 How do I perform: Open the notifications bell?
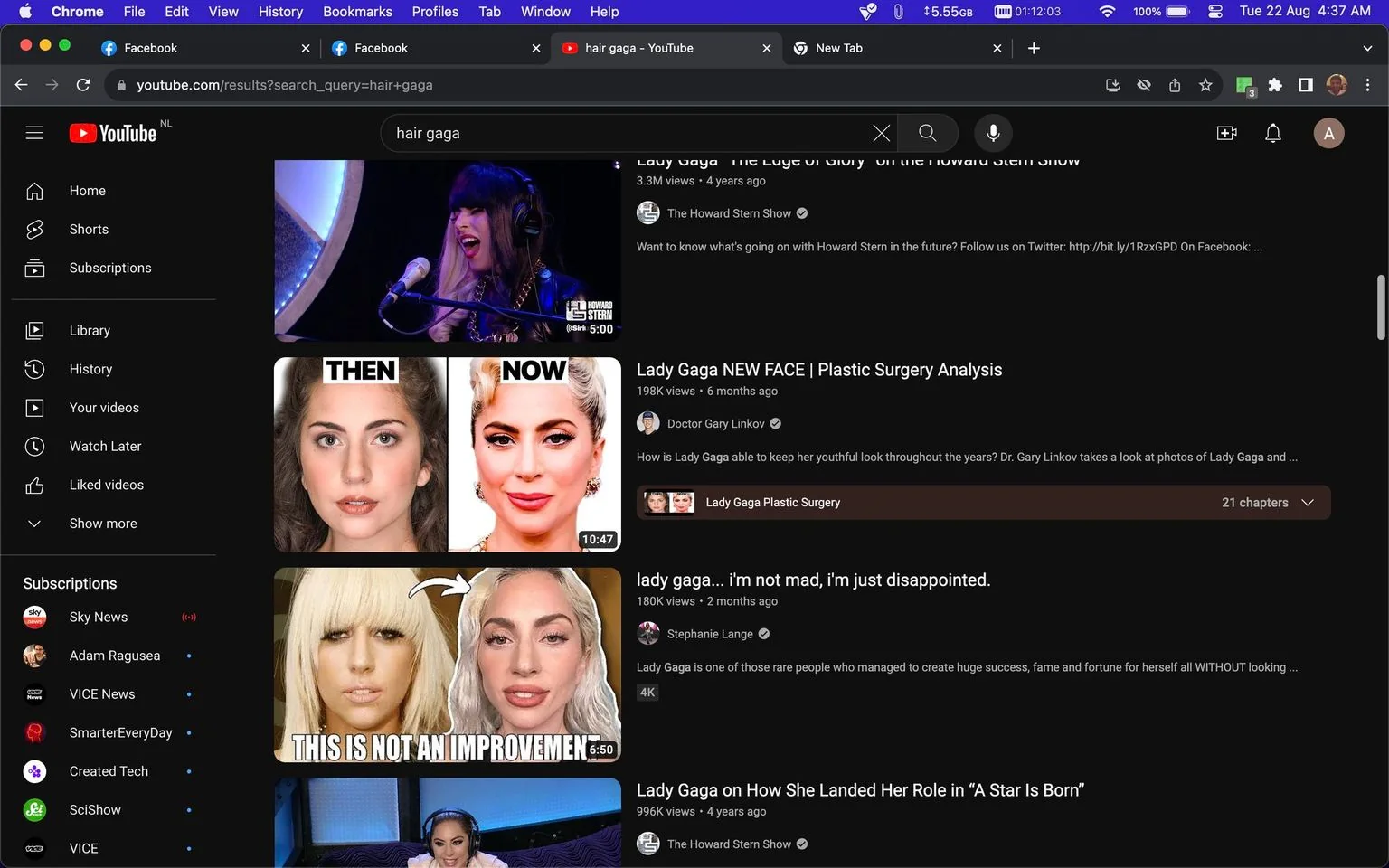(x=1273, y=133)
